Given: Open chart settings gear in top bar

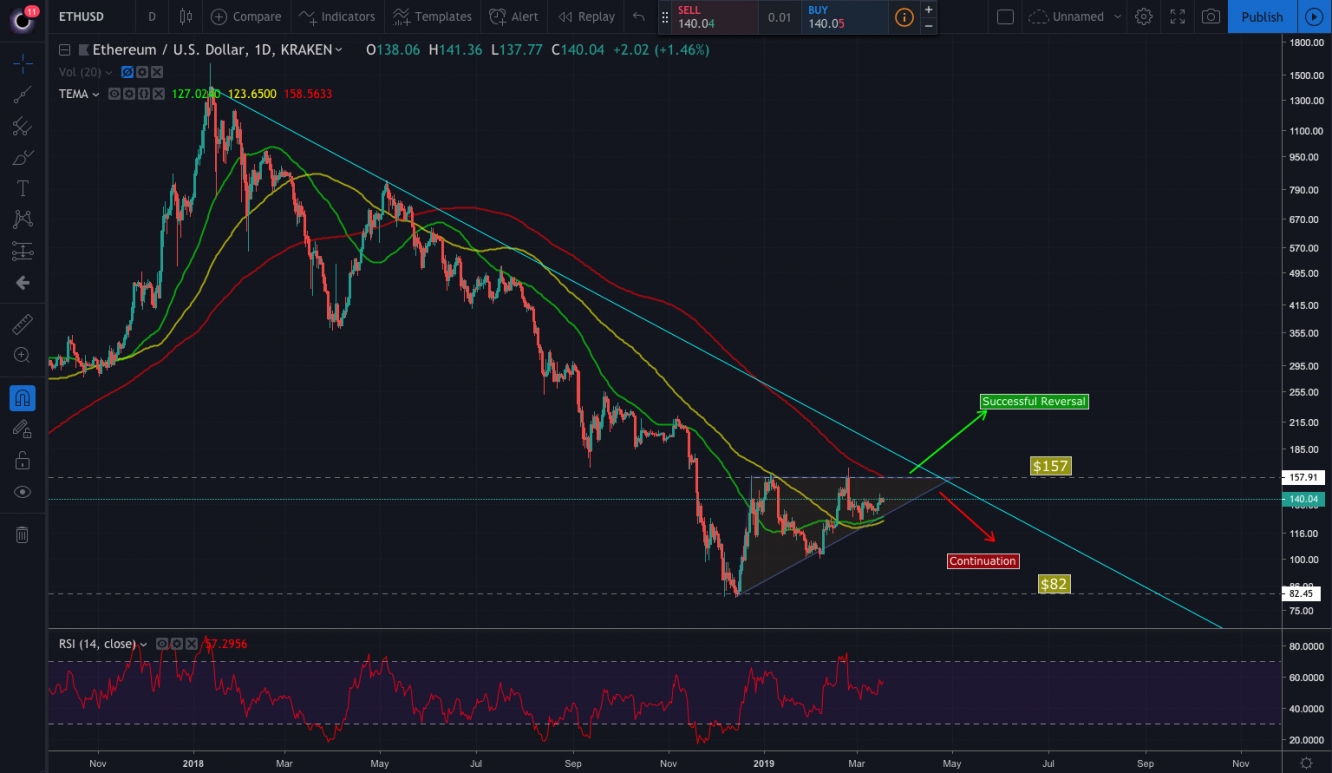Looking at the screenshot, I should point(1144,17).
